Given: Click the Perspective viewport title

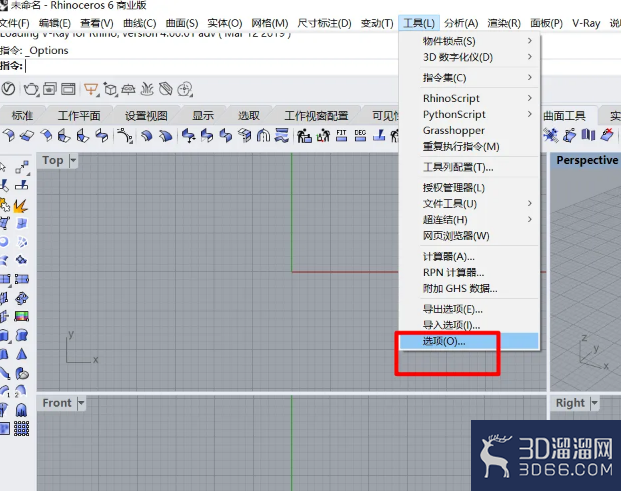Looking at the screenshot, I should pyautogui.click(x=587, y=160).
